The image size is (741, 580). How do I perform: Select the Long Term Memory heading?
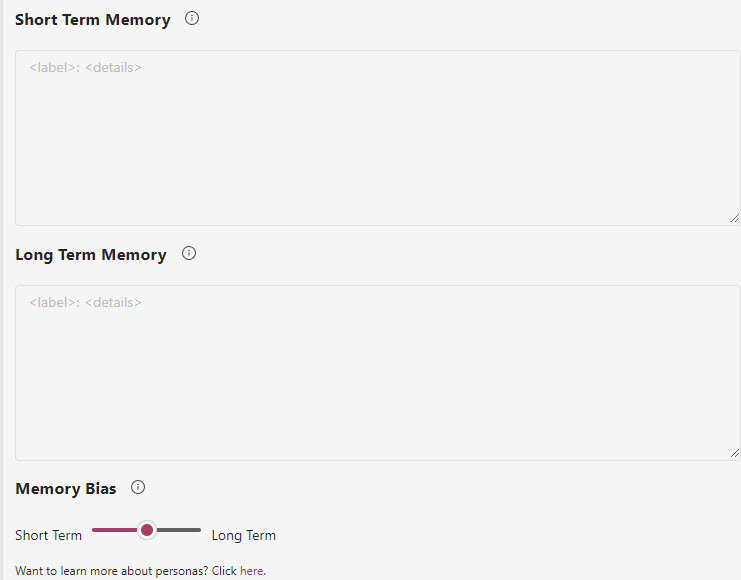[x=91, y=255]
